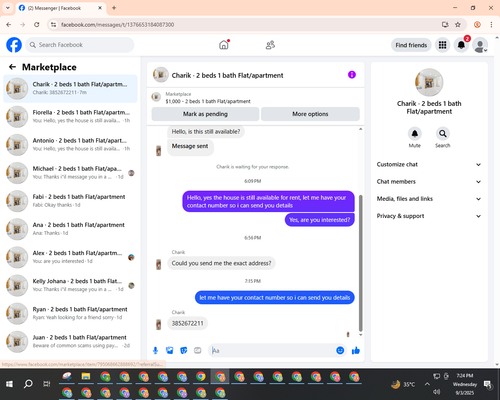
Task: Click the 3852672211 message bubble
Action: [187, 323]
